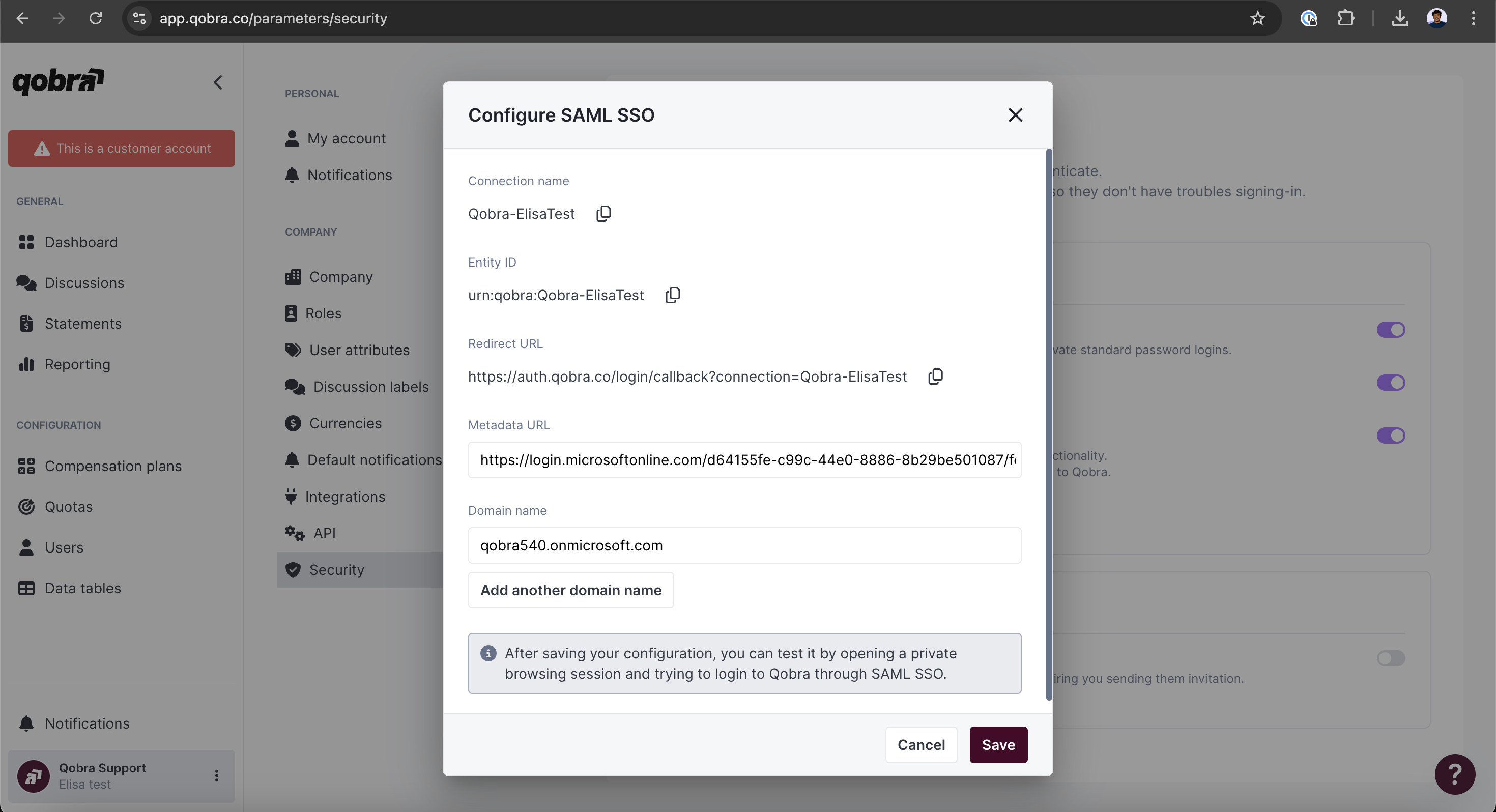
Task: Open the browser downloads icon
Action: pos(1400,19)
